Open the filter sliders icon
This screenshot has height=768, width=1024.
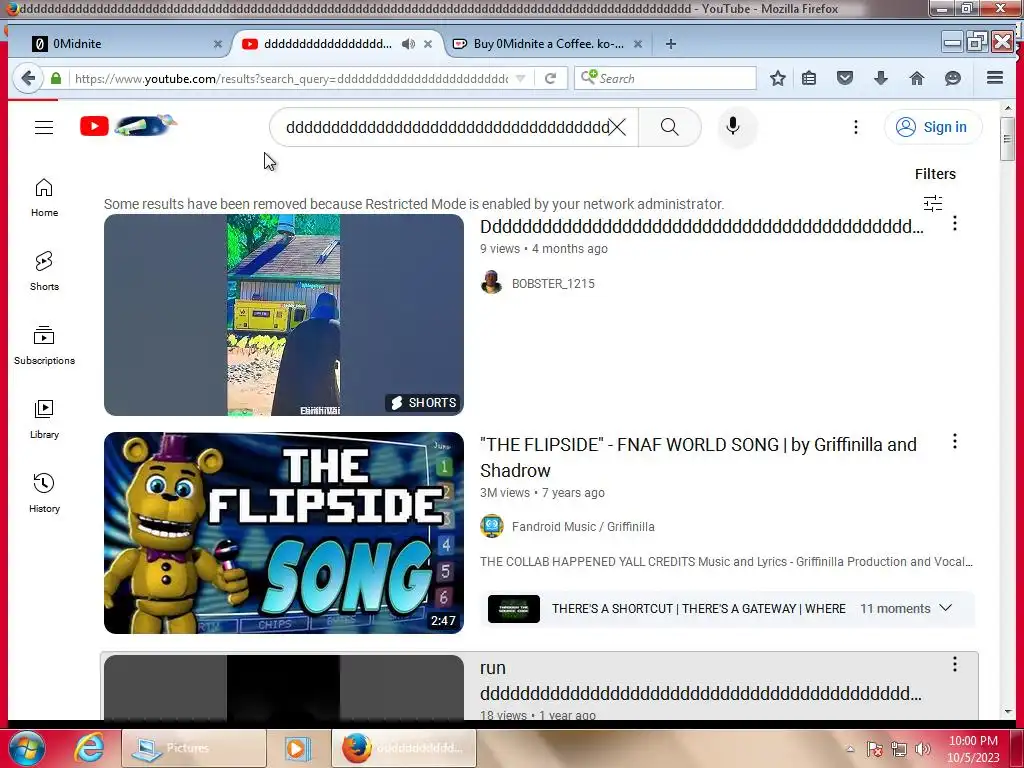(933, 203)
